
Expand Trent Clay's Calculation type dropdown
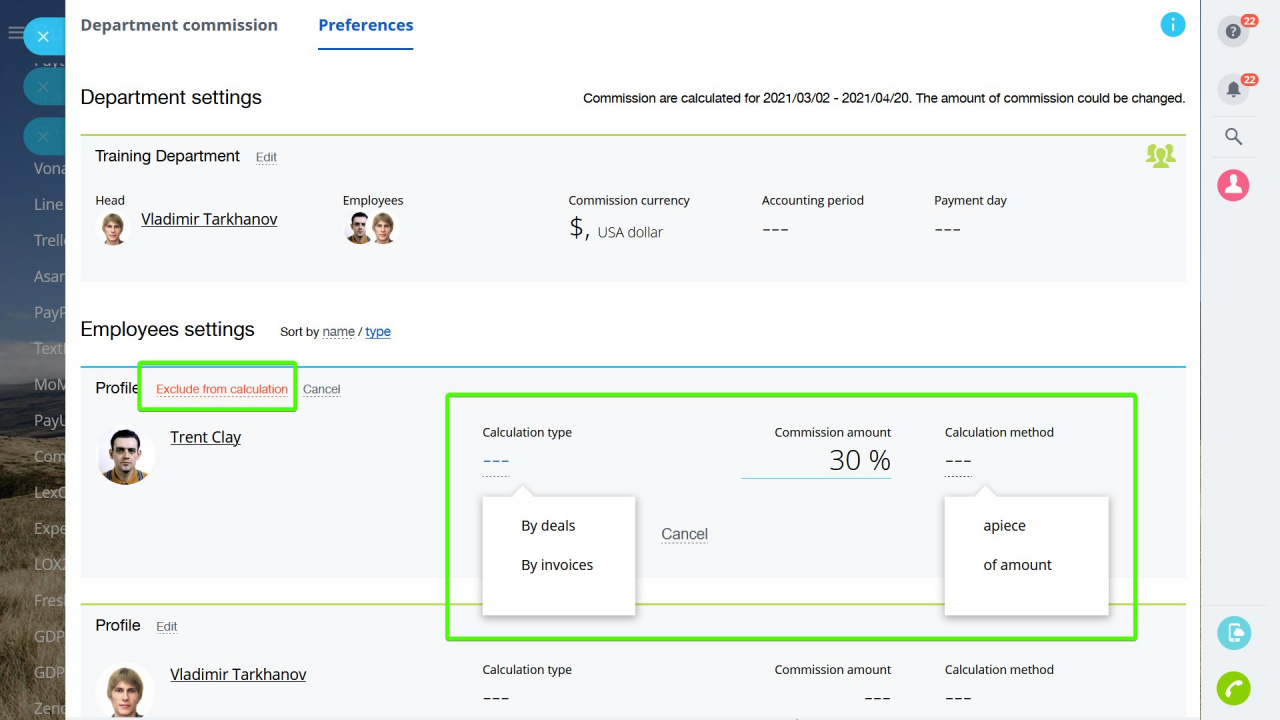coord(496,461)
